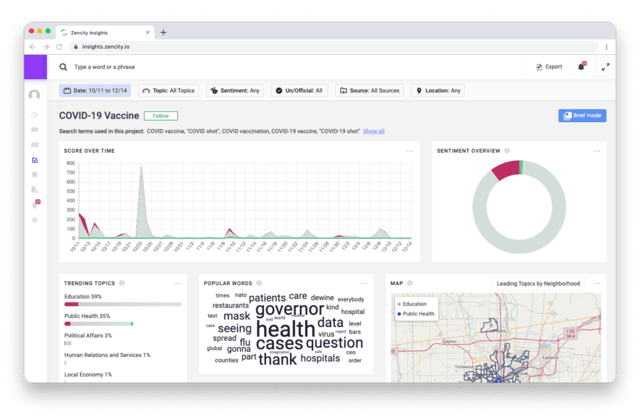Open sidebar alerts icon with red badge
Screen dimensions: 640x418
coord(36,204)
